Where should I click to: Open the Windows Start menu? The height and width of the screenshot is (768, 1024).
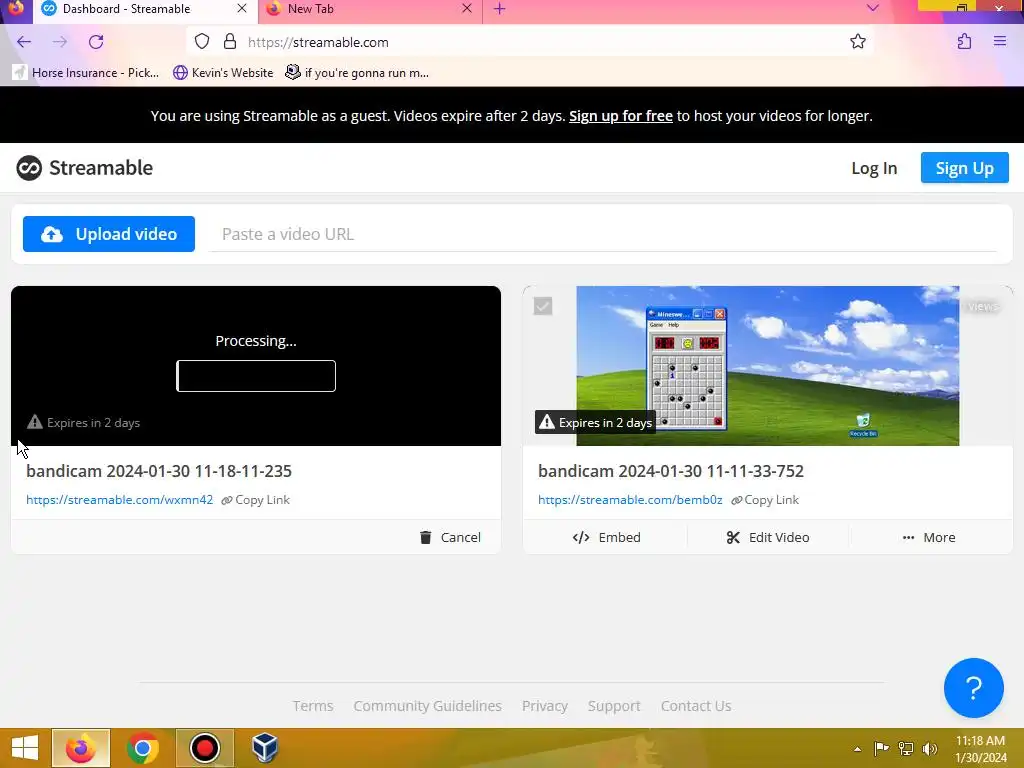[x=25, y=748]
